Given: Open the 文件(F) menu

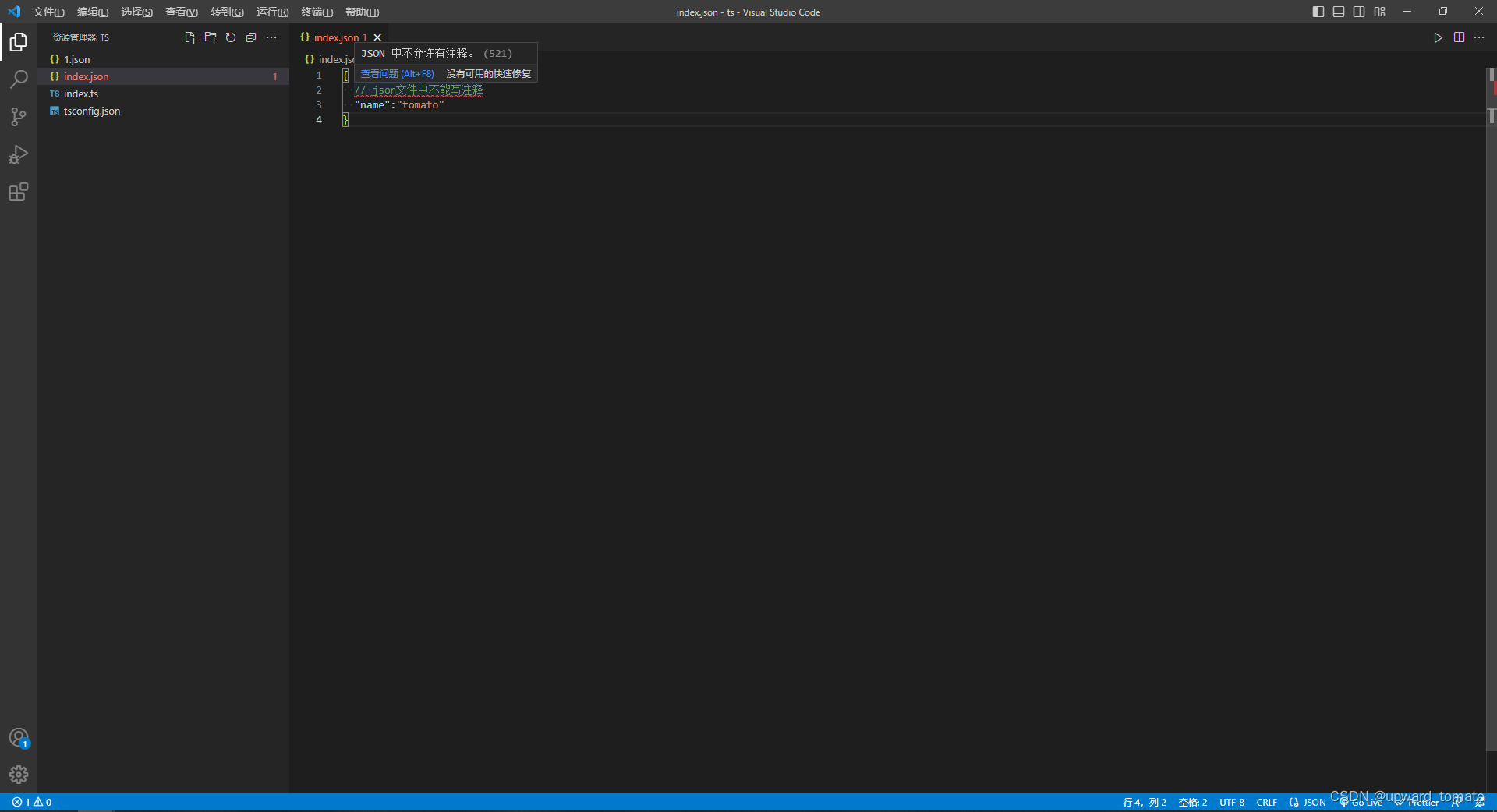Looking at the screenshot, I should (x=48, y=12).
